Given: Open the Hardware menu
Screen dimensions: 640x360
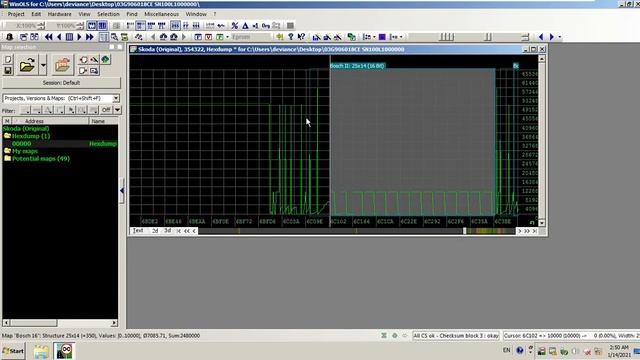Looking at the screenshot, I should click(x=60, y=14).
